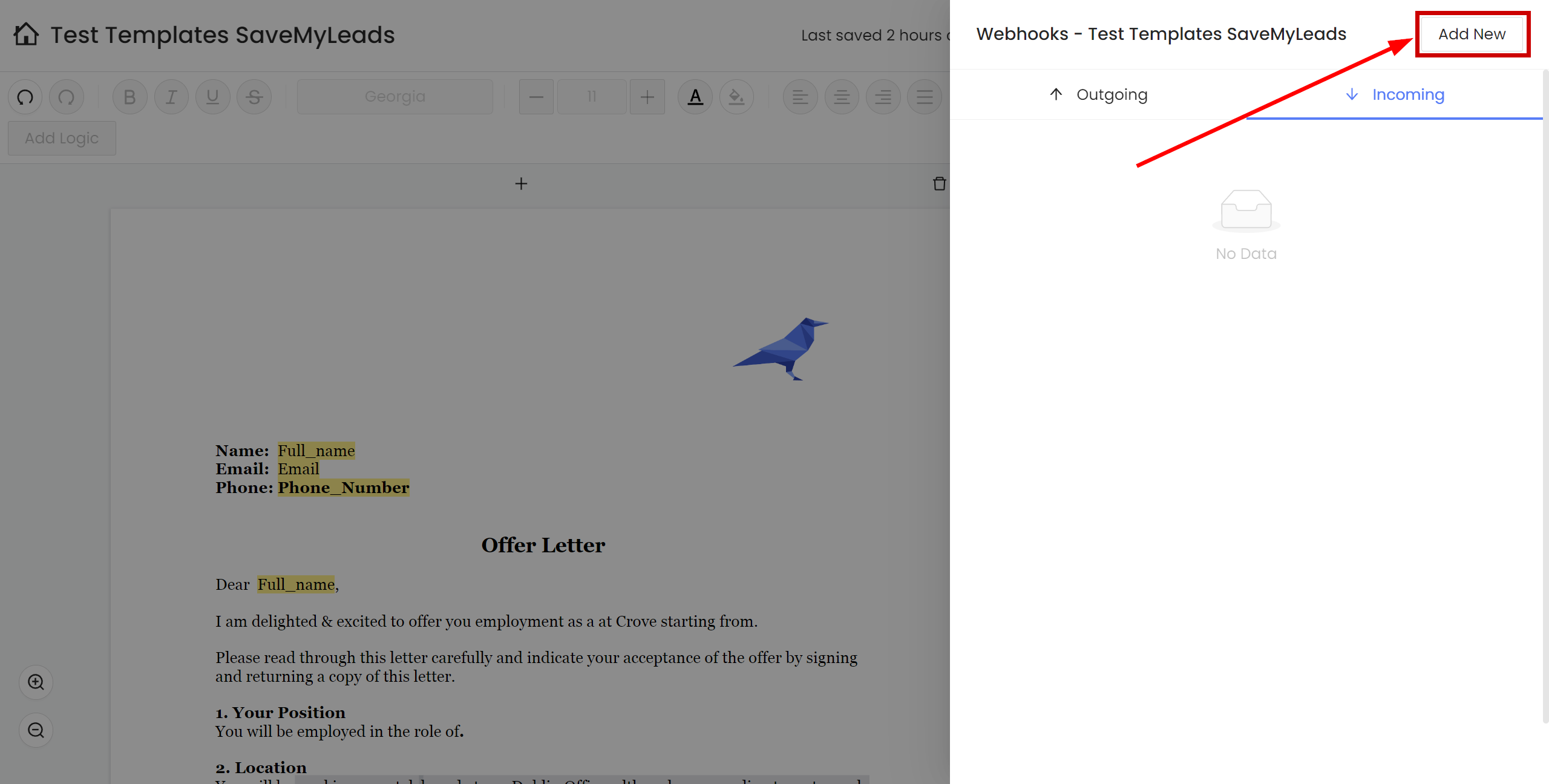Viewport: 1549px width, 784px height.
Task: Align text left
Action: pyautogui.click(x=800, y=97)
